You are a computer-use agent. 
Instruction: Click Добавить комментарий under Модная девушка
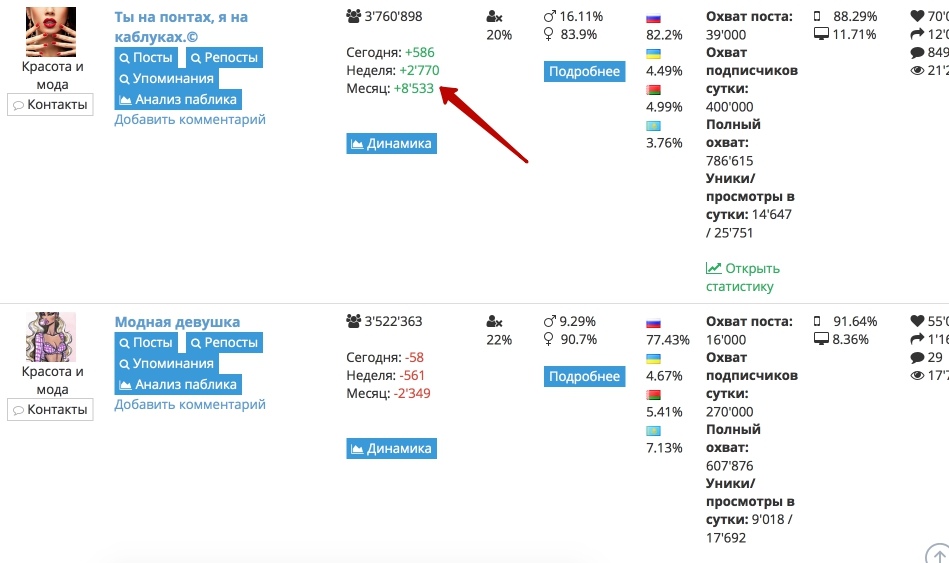coord(190,404)
